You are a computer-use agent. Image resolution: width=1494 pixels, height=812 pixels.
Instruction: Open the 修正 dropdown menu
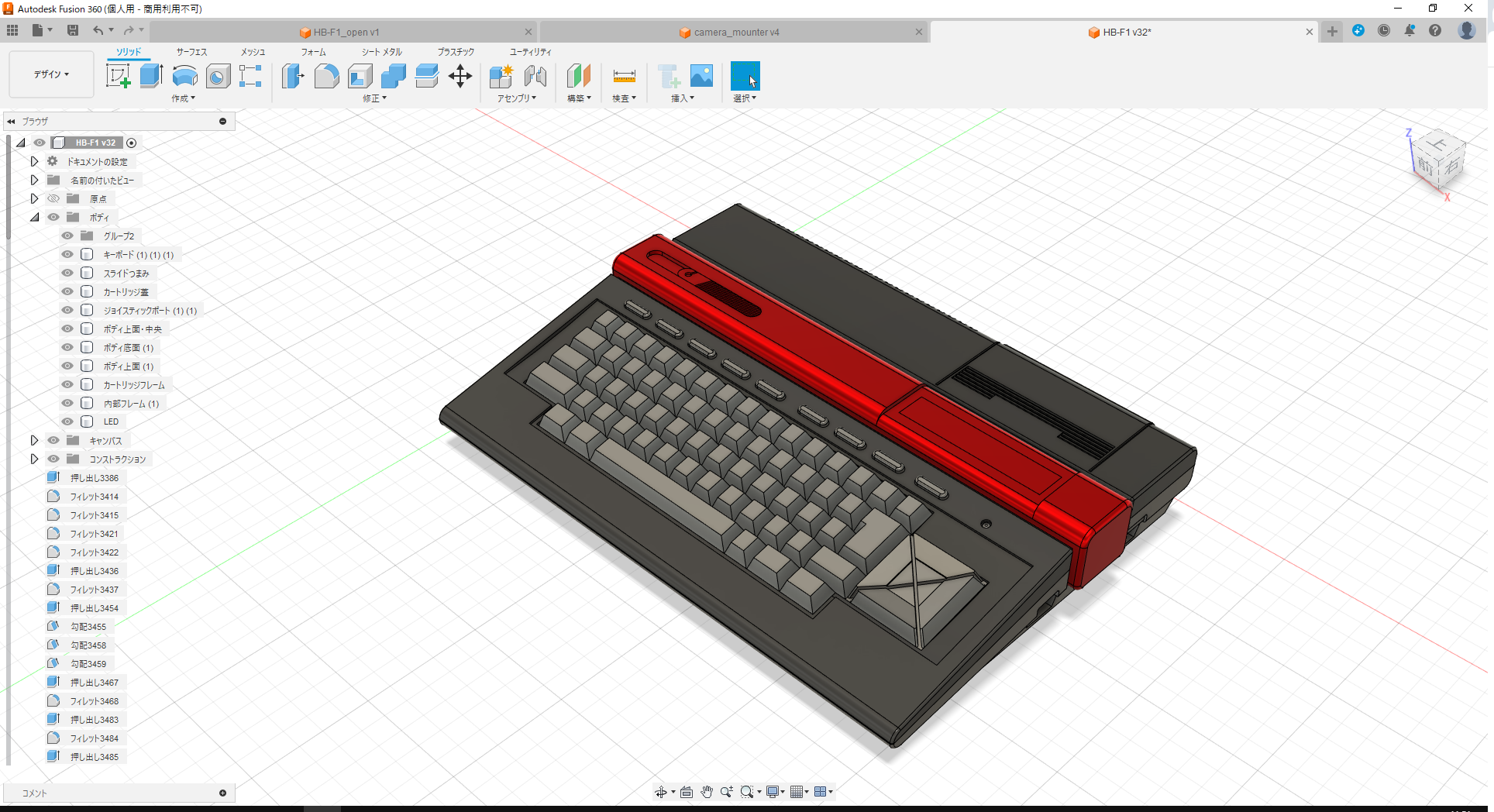coord(373,98)
